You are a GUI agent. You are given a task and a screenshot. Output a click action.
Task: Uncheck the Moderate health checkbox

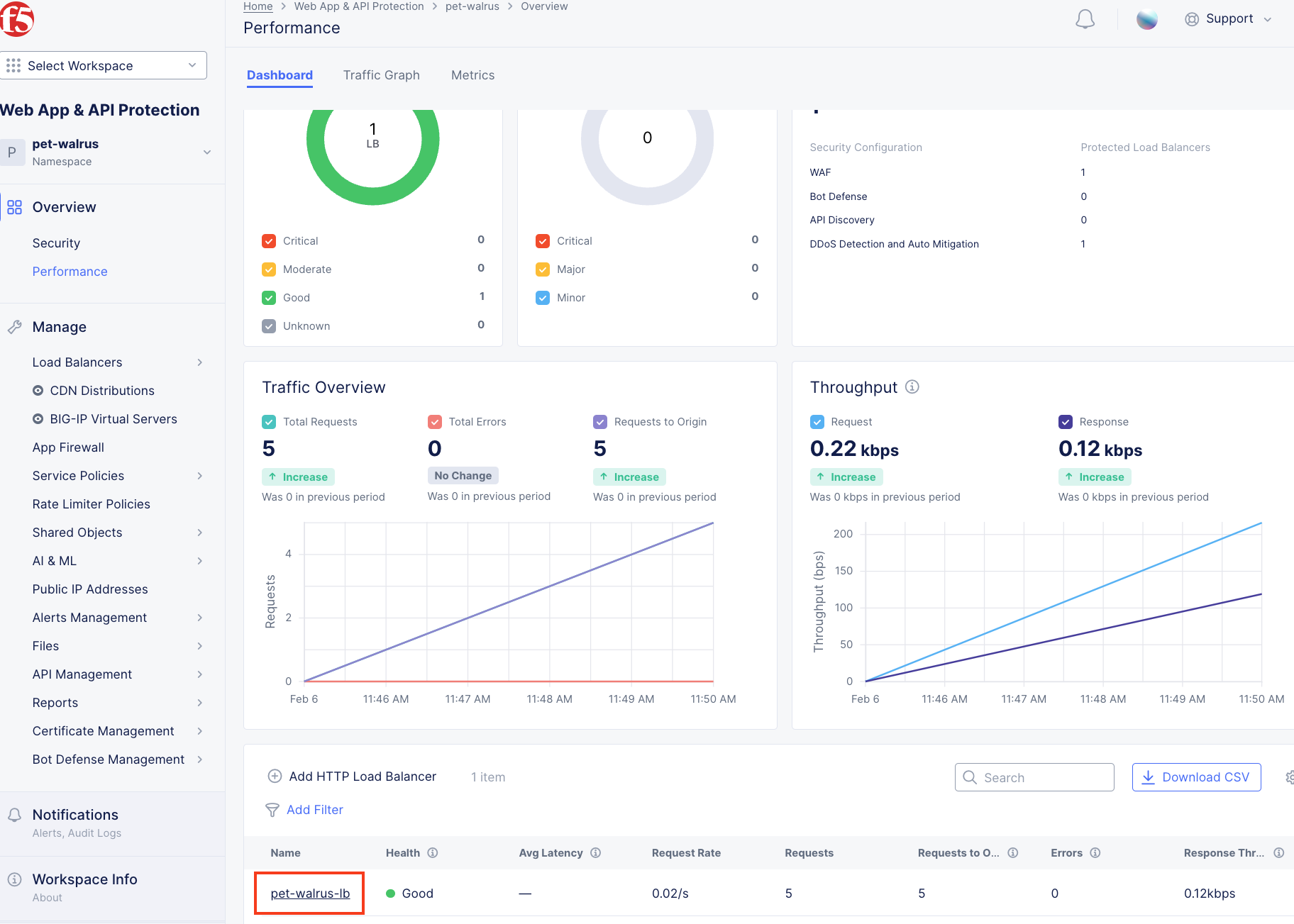[x=269, y=269]
